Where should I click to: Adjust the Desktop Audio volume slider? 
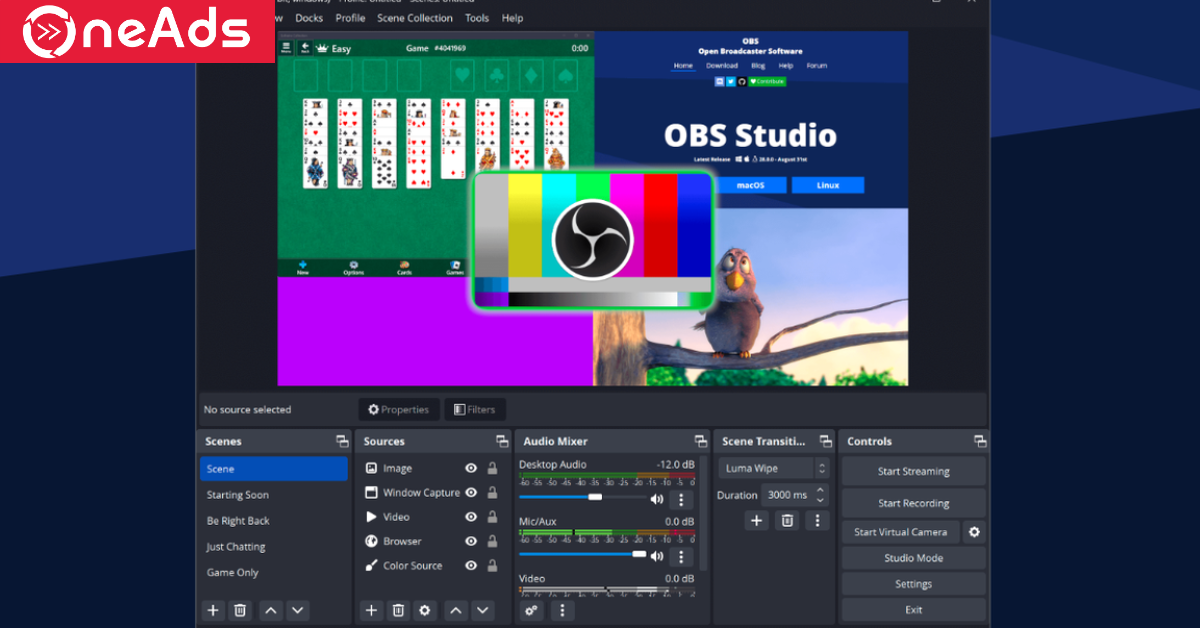[x=582, y=497]
